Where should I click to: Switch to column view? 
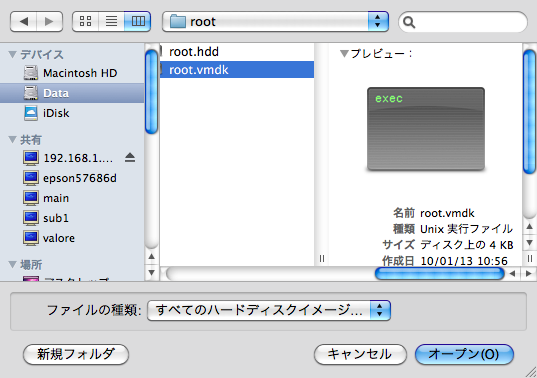(138, 22)
